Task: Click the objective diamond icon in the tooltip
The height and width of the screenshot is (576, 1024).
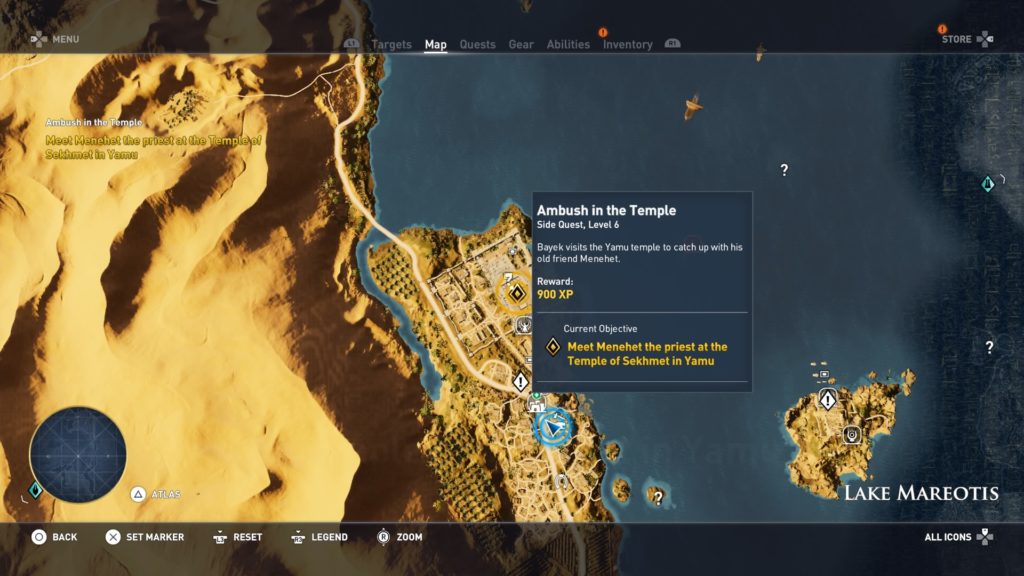Action: [x=552, y=347]
